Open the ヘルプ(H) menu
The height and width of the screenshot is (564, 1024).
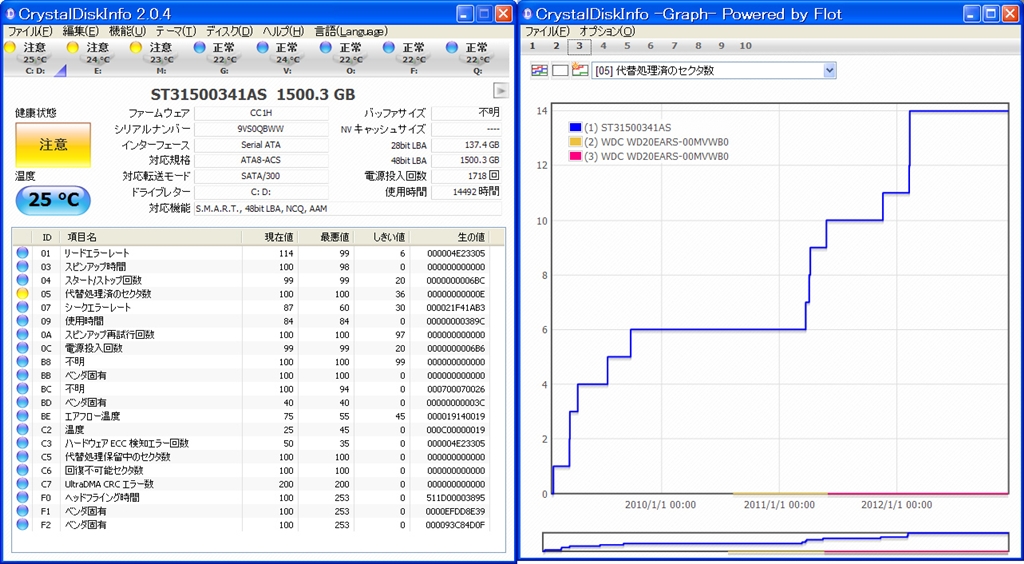click(x=283, y=31)
